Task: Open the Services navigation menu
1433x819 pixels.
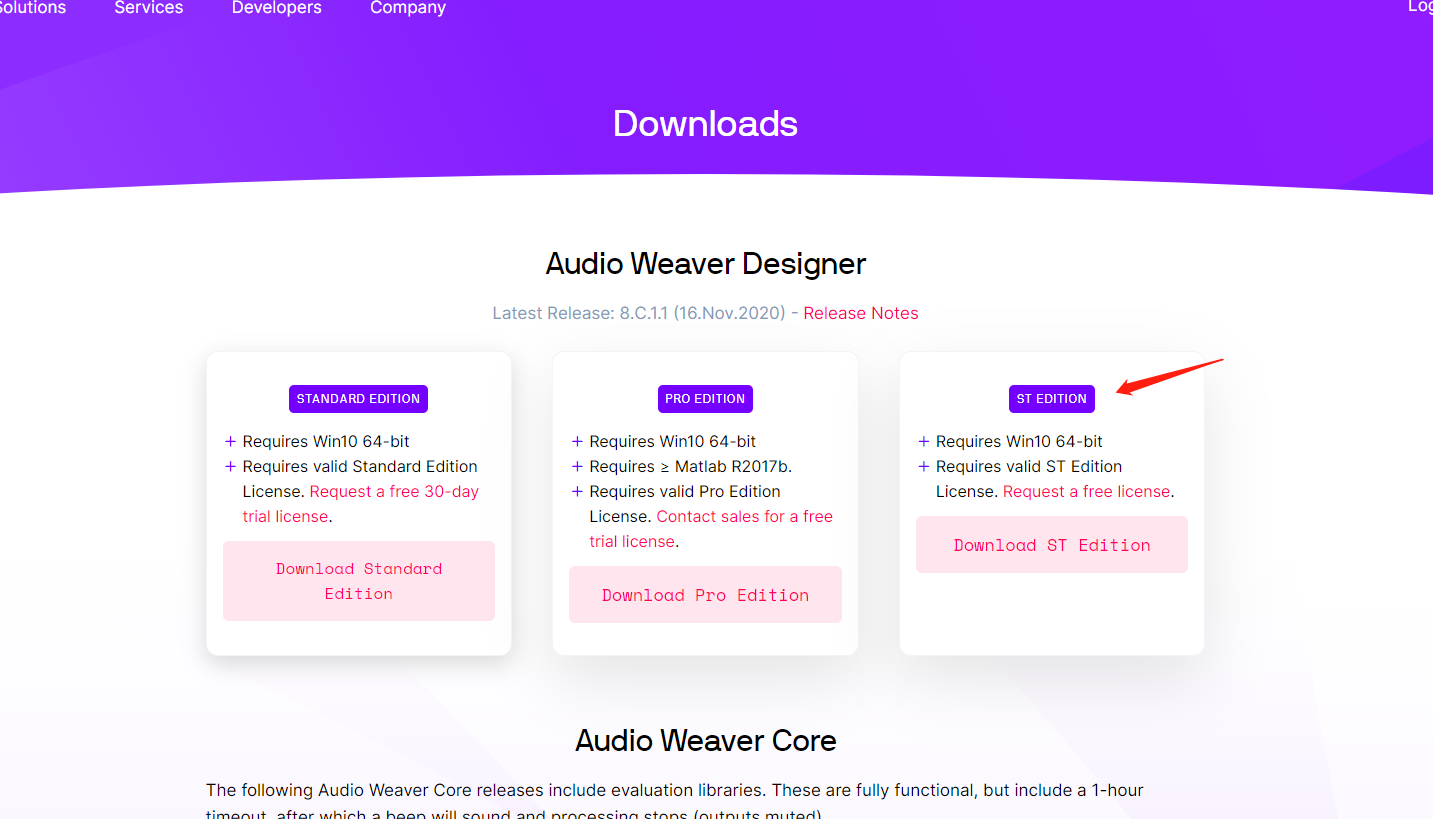Action: tap(149, 8)
